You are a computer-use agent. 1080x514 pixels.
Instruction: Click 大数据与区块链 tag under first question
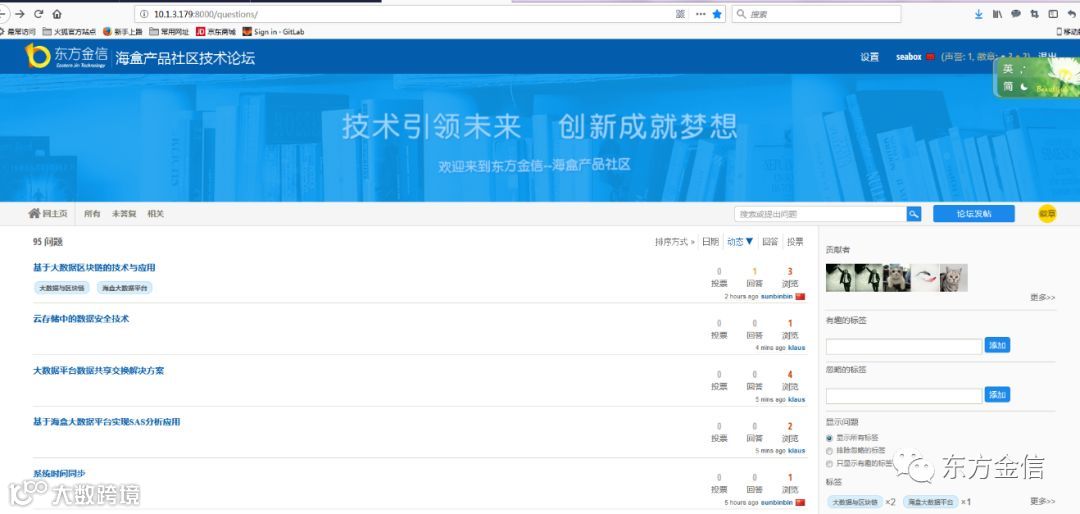(x=62, y=288)
